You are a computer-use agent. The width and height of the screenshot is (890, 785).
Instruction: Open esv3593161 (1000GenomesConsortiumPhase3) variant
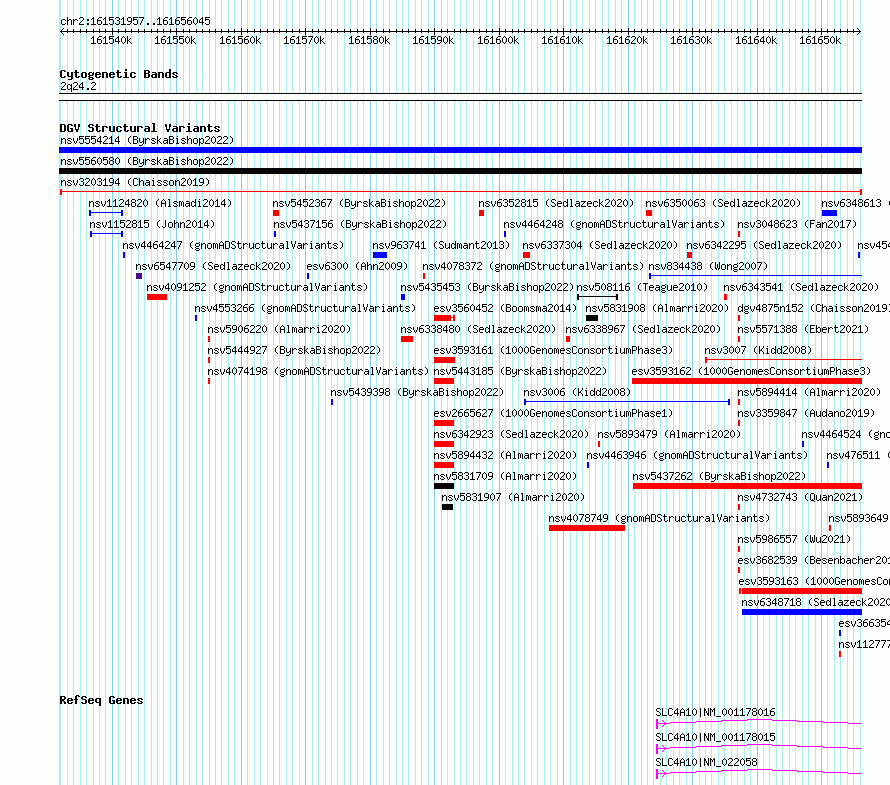tap(553, 350)
